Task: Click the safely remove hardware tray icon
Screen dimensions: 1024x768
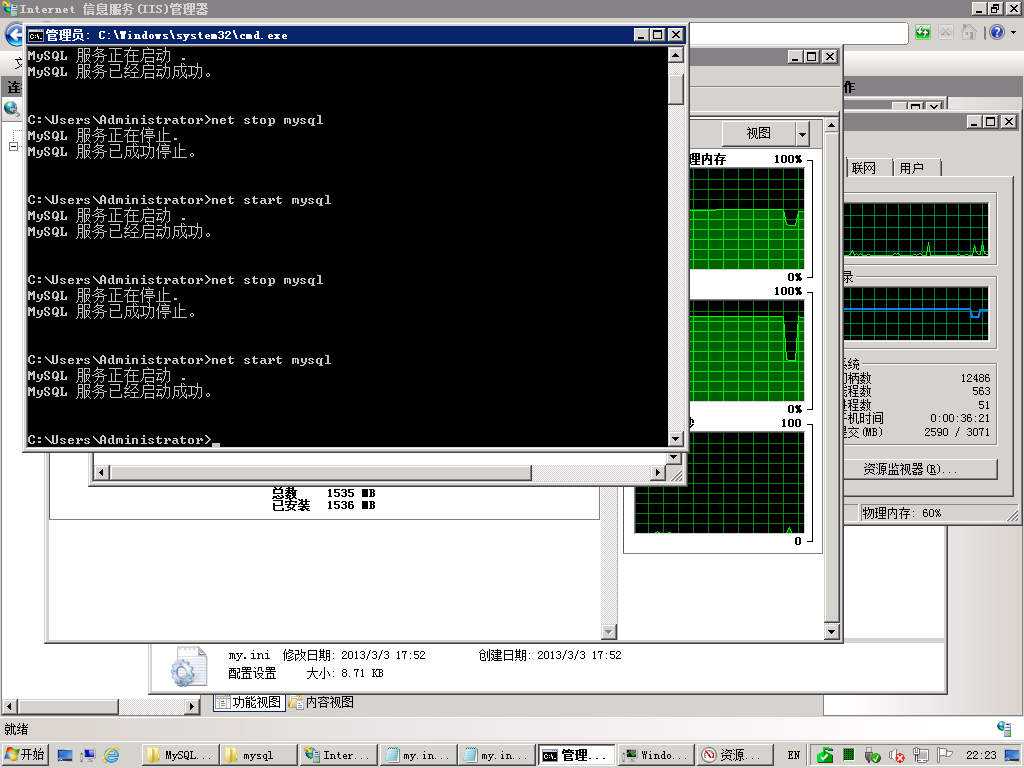Action: (872, 756)
